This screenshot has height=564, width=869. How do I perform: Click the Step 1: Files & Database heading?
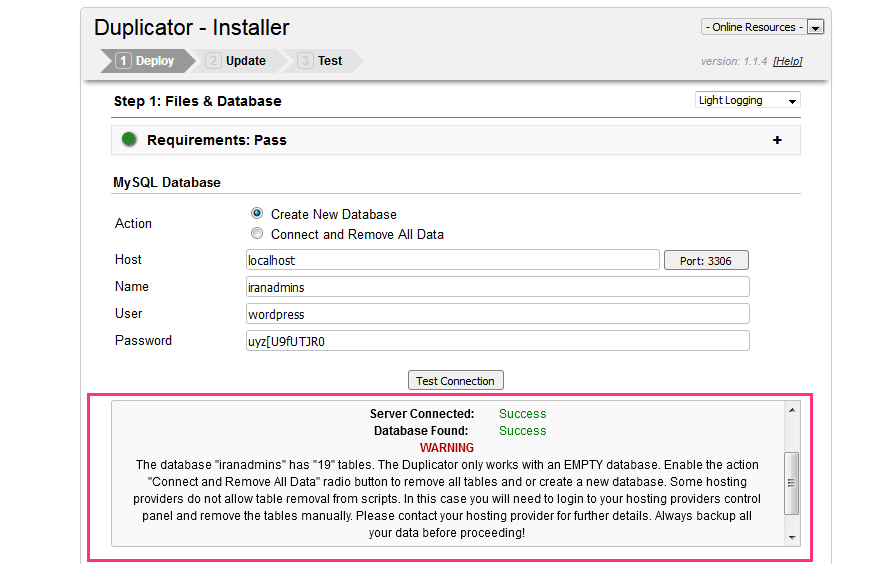[x=198, y=101]
